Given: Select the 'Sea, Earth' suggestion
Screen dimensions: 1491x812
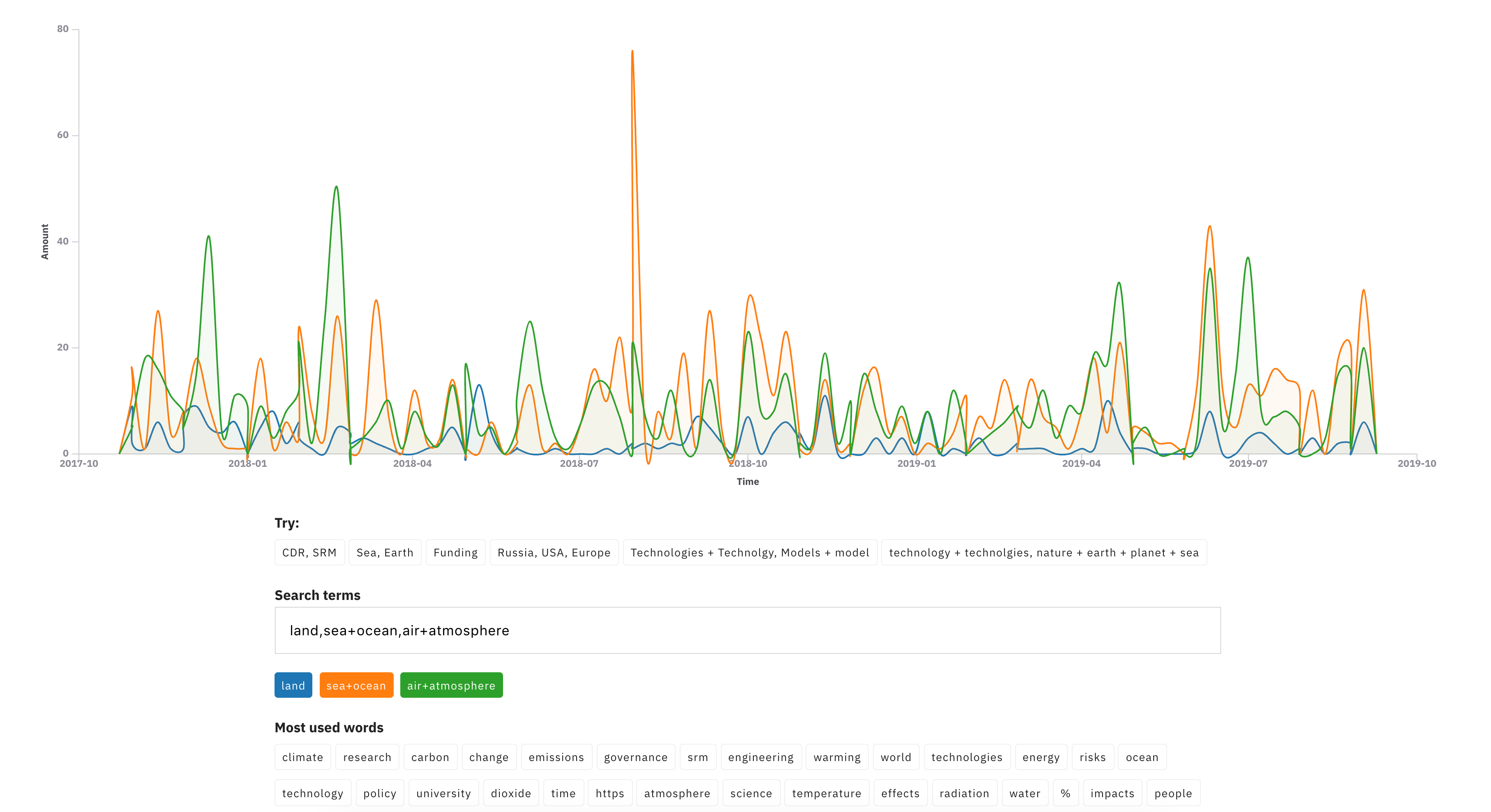Looking at the screenshot, I should (x=385, y=553).
